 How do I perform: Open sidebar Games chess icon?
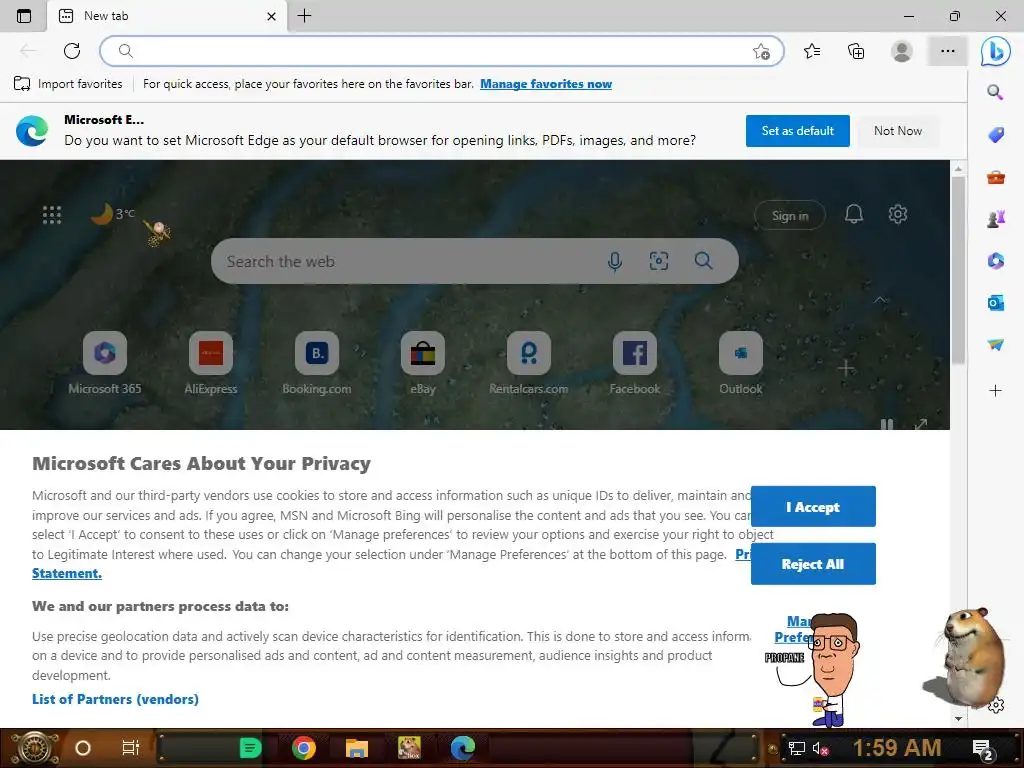tap(995, 219)
